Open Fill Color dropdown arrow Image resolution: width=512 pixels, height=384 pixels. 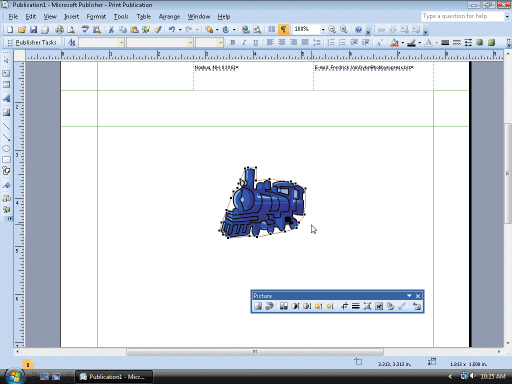[x=403, y=43]
